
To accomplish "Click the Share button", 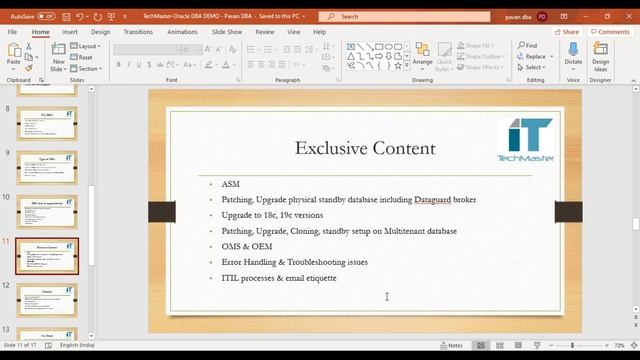I will pyautogui.click(x=567, y=32).
